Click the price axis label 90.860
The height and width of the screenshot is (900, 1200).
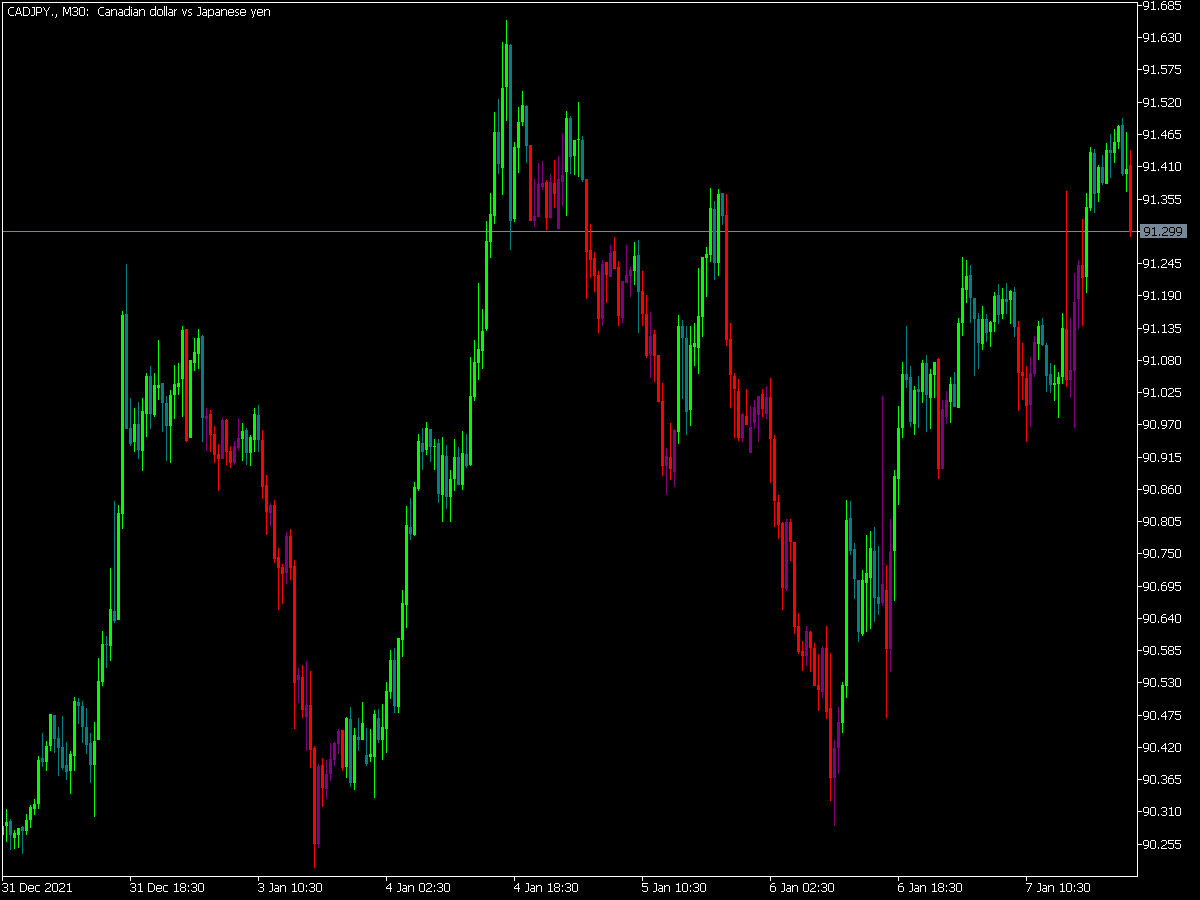(1160, 490)
